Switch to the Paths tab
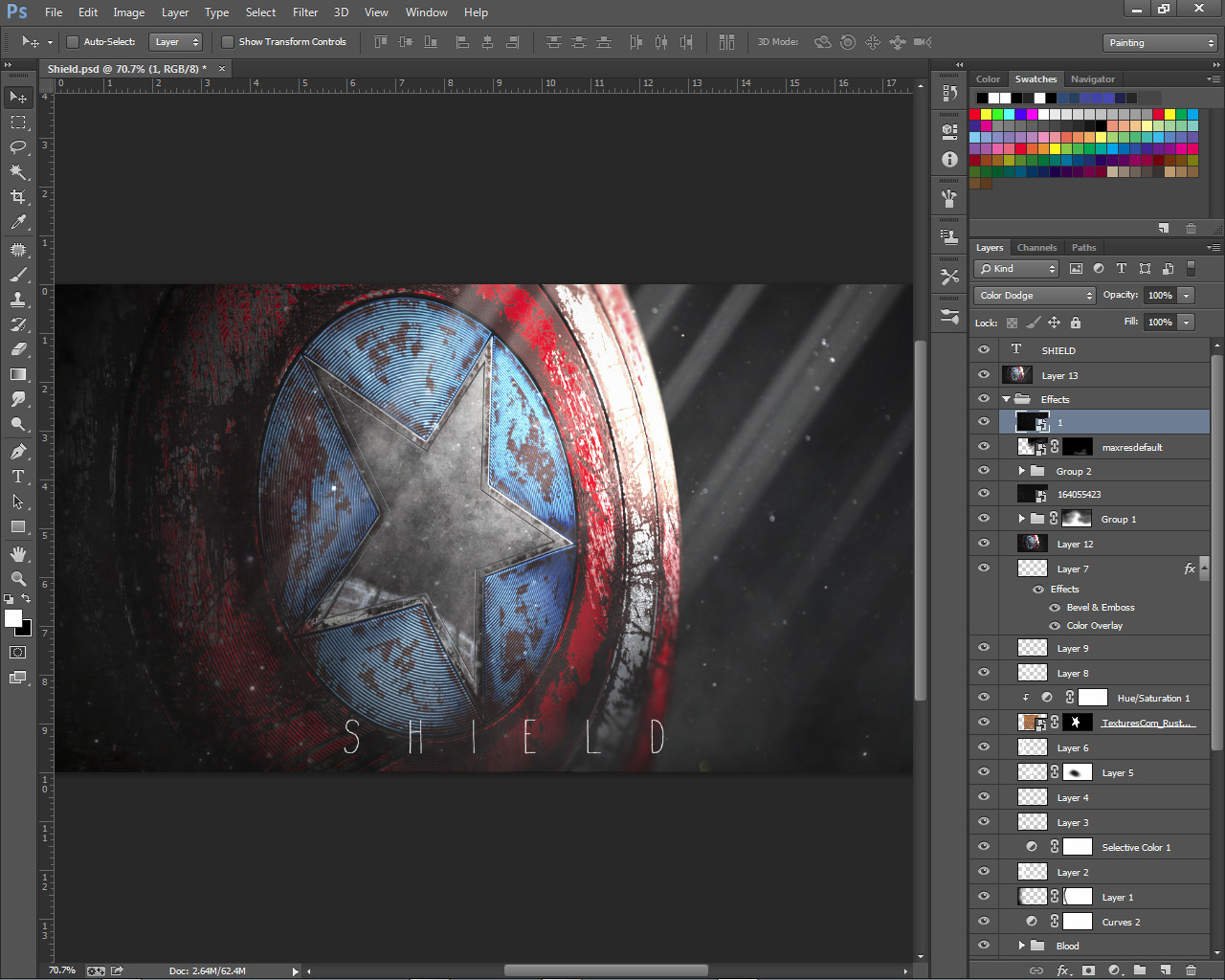 (x=1083, y=248)
